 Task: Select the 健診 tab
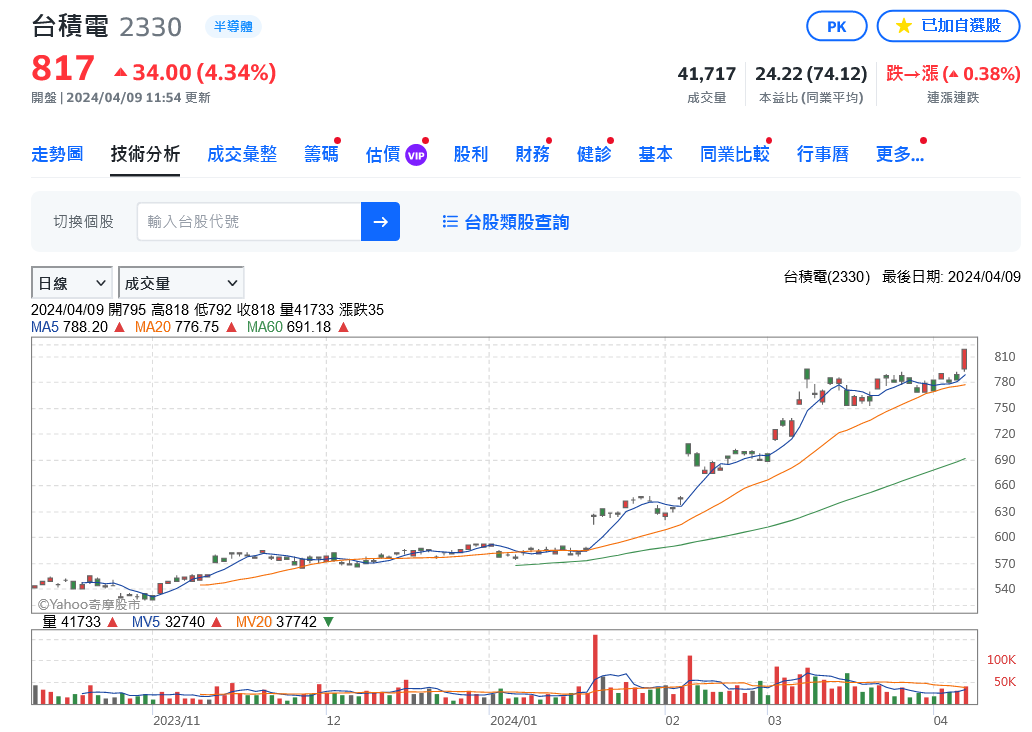(x=594, y=154)
